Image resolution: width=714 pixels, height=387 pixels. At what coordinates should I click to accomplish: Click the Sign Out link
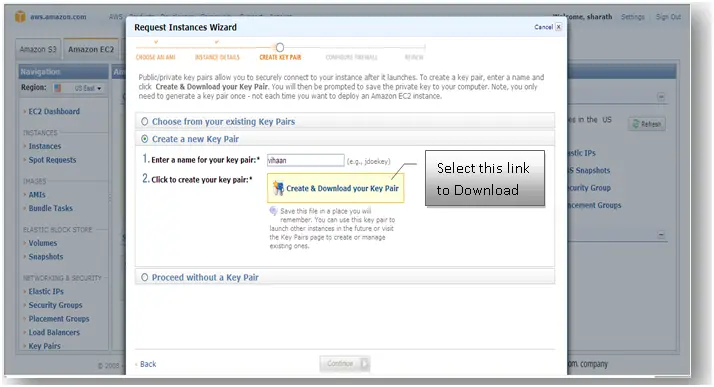tap(668, 17)
